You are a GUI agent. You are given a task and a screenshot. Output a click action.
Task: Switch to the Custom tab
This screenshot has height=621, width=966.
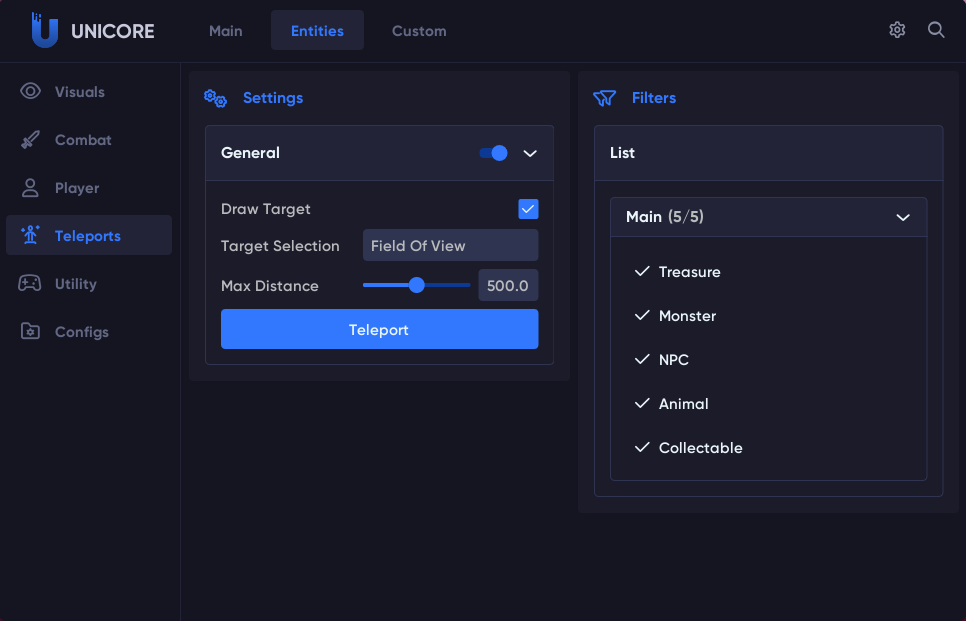419,31
